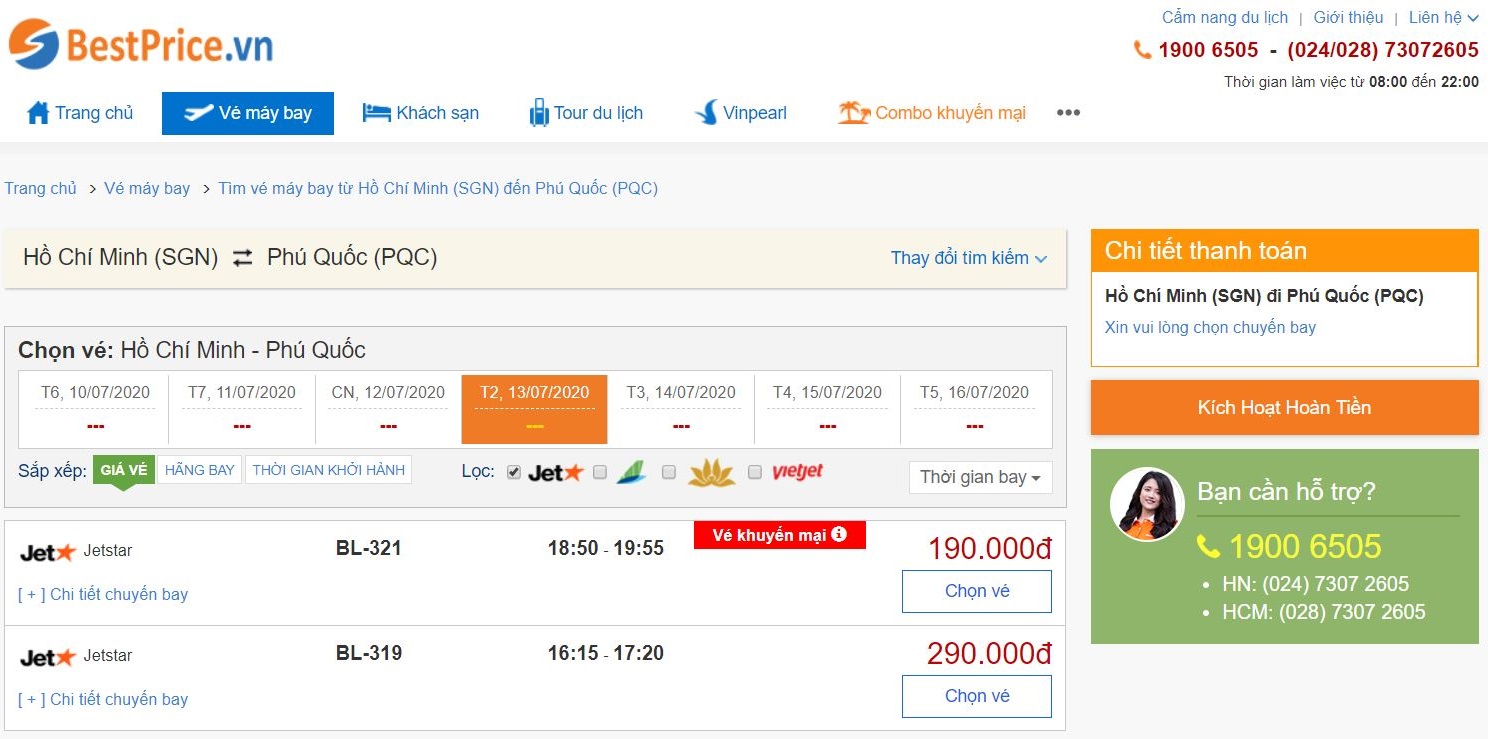This screenshot has height=739, width=1488.
Task: Click the red Vé khuyến mại badge
Action: pyautogui.click(x=780, y=535)
